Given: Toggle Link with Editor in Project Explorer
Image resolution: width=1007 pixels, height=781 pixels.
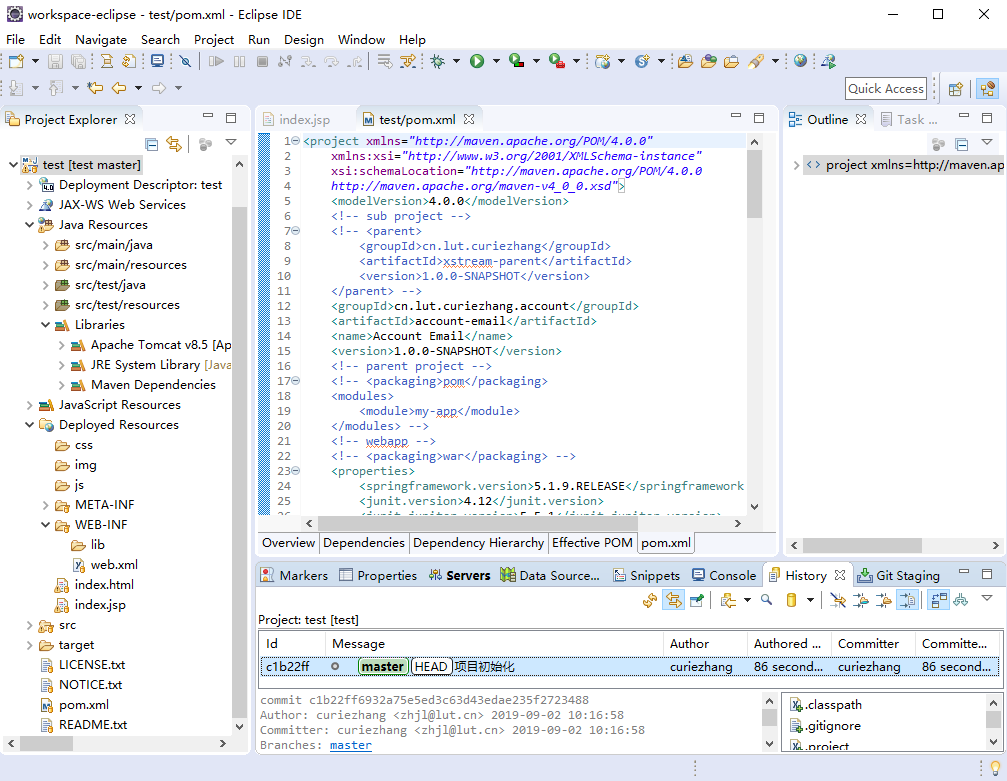Looking at the screenshot, I should (174, 145).
